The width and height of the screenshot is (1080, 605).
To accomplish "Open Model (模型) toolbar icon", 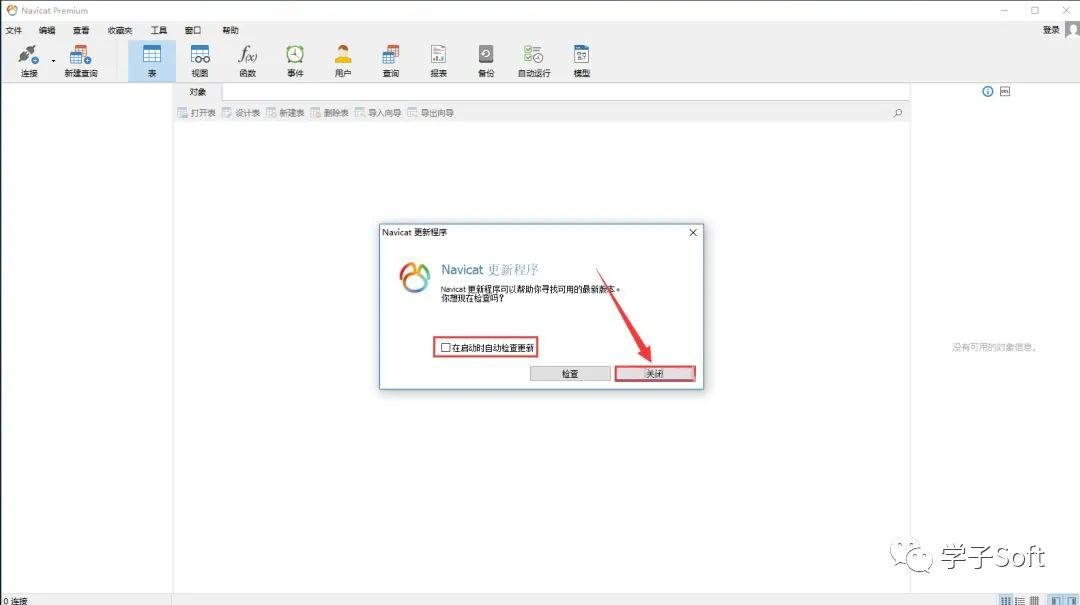I will click(581, 61).
